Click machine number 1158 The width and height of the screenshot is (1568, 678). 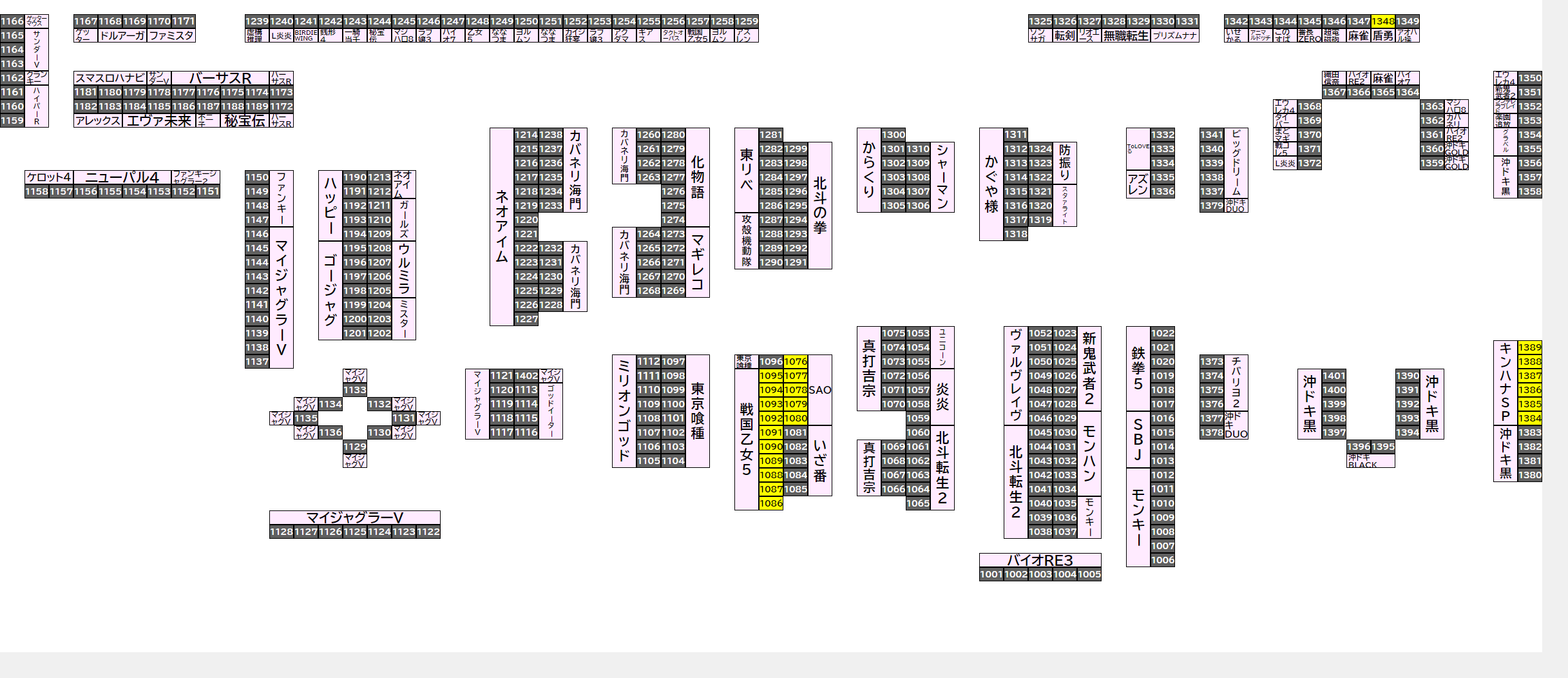pyautogui.click(x=37, y=191)
